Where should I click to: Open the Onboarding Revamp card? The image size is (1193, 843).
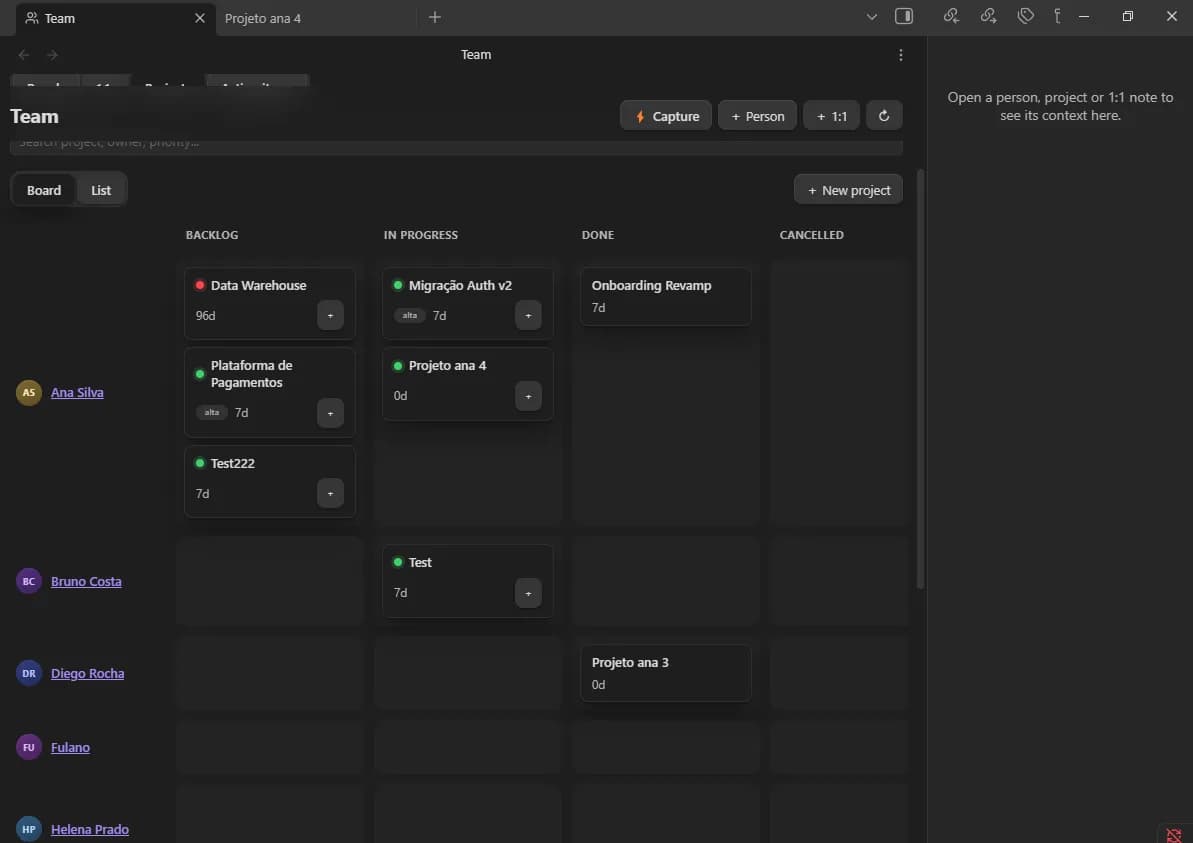666,296
